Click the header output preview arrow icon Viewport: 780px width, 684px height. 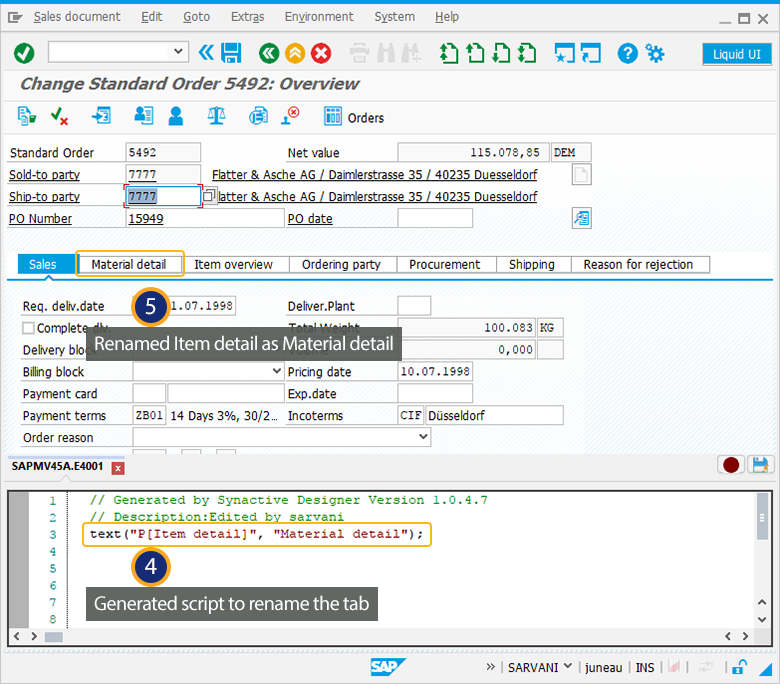(x=101, y=116)
